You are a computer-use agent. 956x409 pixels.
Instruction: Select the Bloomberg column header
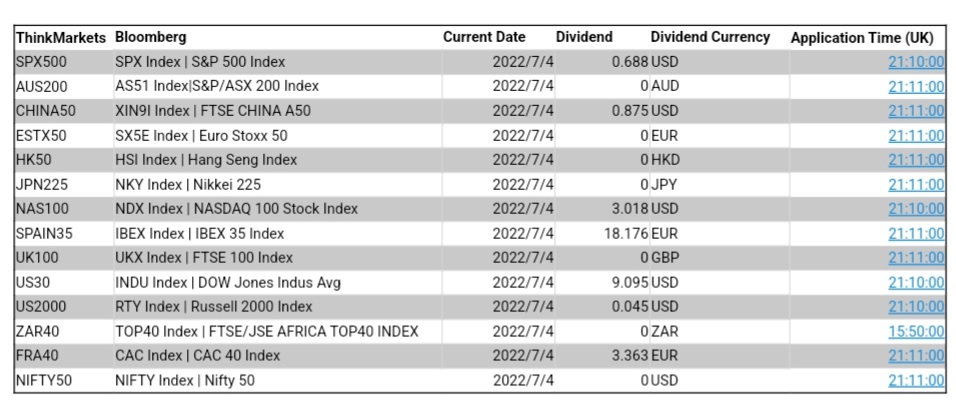tap(150, 38)
